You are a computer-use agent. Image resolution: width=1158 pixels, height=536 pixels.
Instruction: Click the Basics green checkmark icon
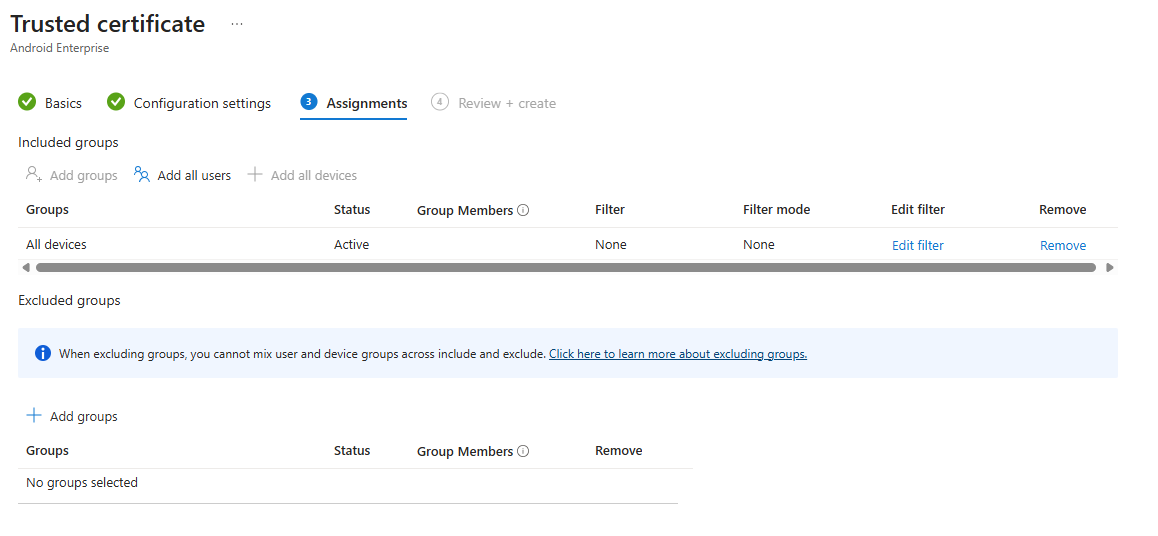28,102
